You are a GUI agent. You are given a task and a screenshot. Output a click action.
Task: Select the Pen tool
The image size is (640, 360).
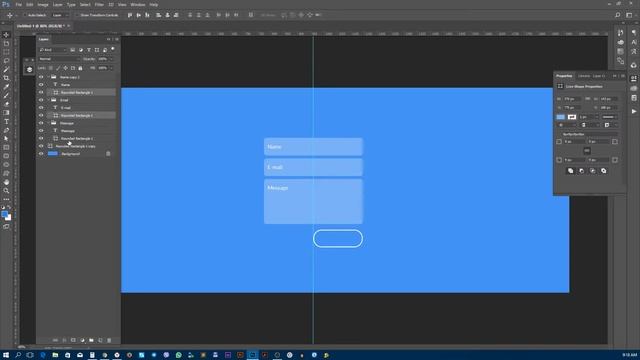(x=6, y=130)
